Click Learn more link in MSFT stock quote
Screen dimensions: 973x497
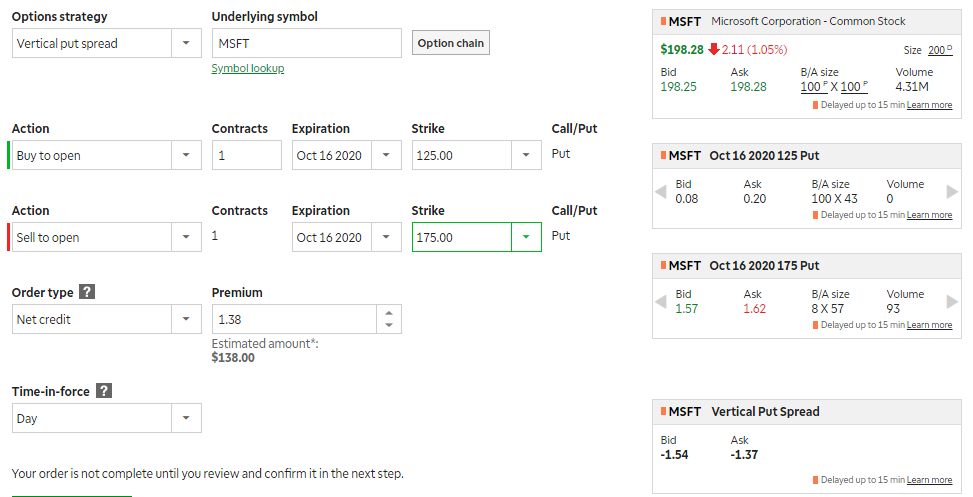coord(929,105)
